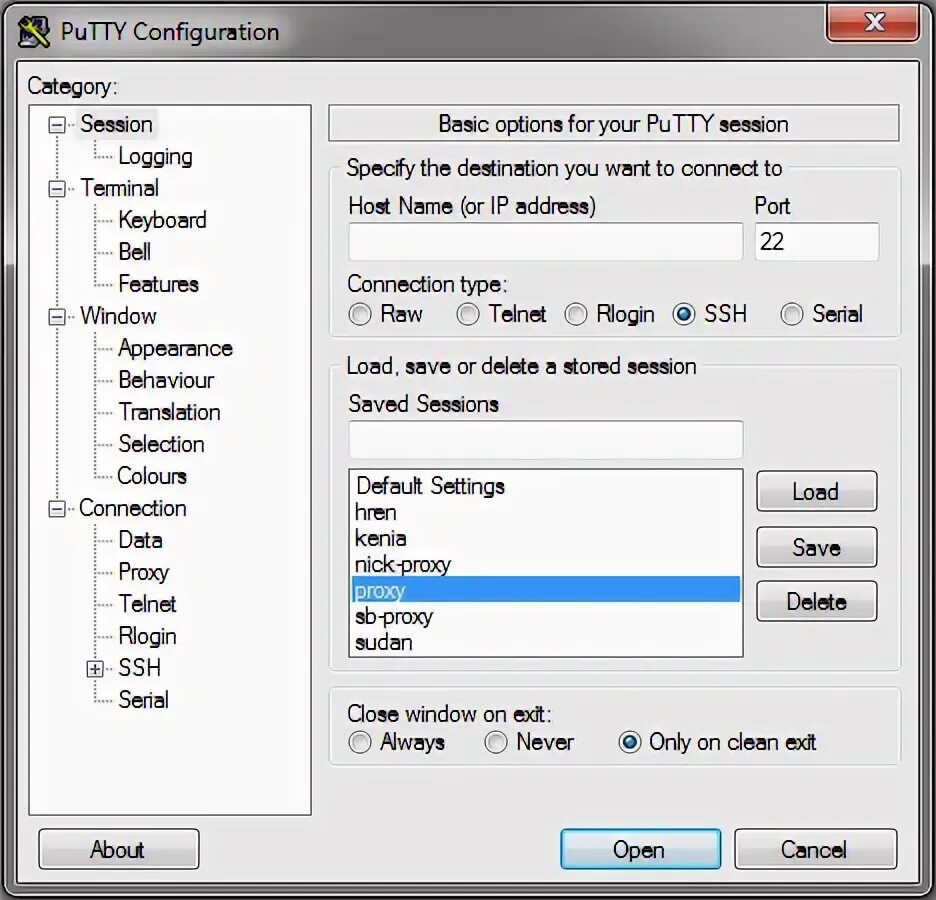Set close window on exit to Always
This screenshot has height=900, width=936.
pos(360,742)
